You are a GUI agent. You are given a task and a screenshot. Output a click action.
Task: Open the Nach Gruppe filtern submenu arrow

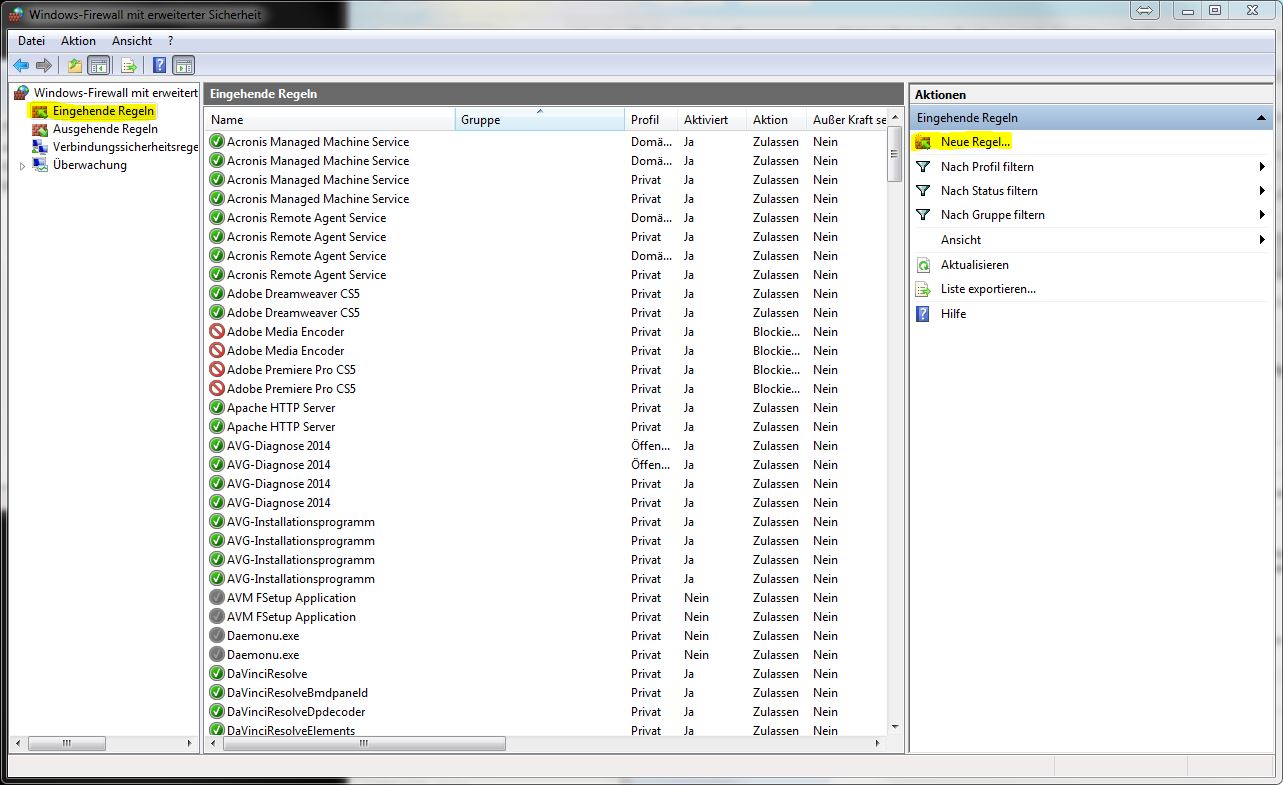pos(1263,215)
